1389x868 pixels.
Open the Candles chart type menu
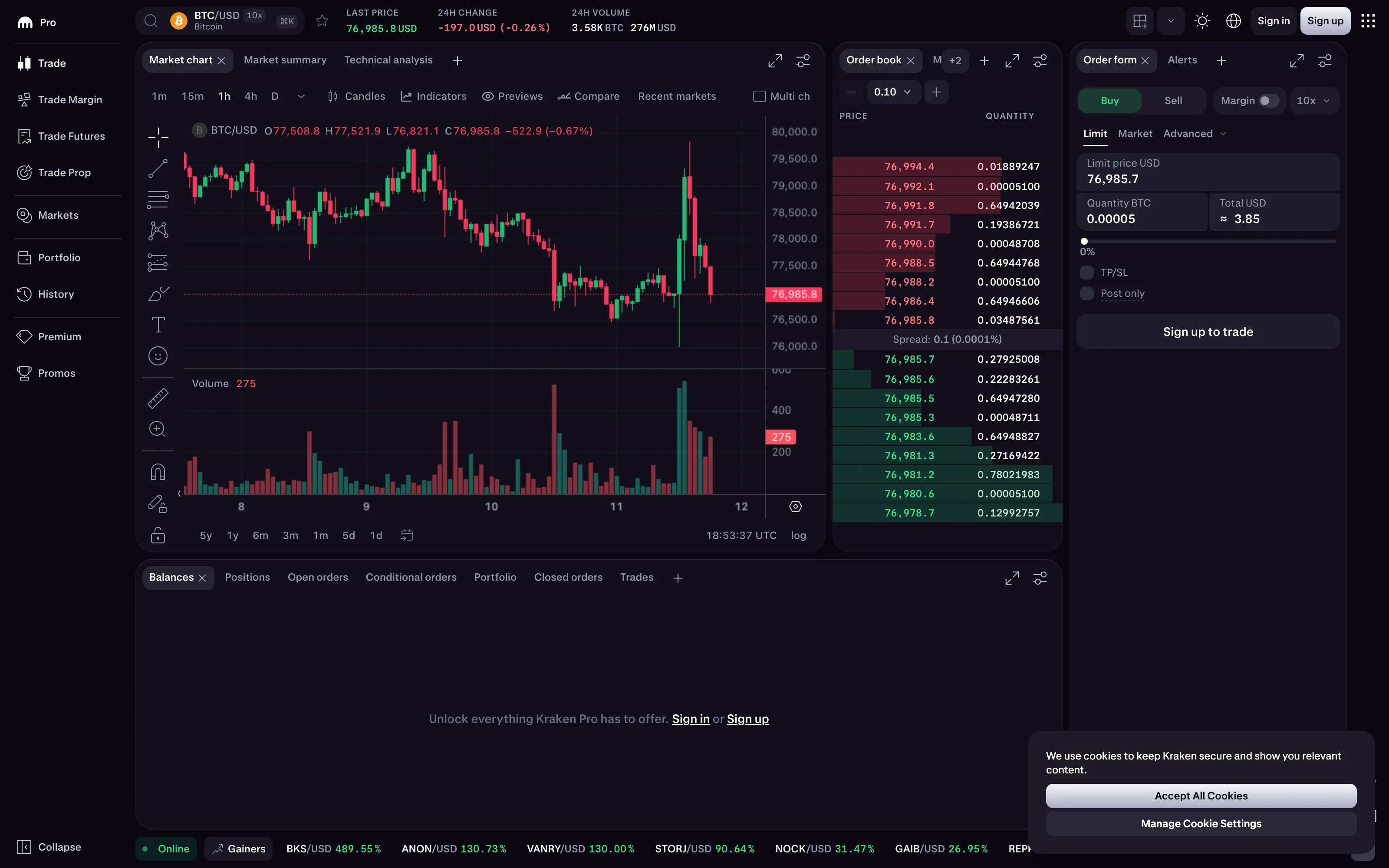click(356, 96)
